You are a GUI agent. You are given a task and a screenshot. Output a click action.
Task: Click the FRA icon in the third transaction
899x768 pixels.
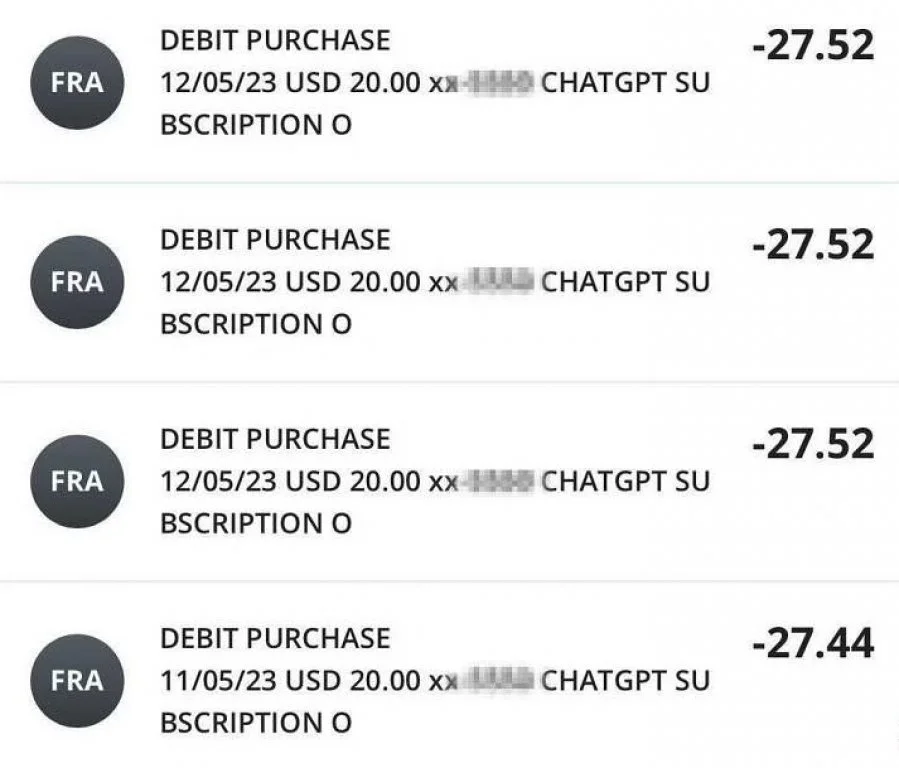(77, 482)
